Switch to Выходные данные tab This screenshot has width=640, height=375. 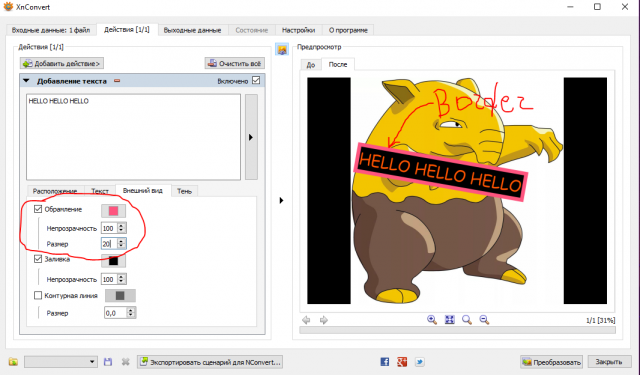pyautogui.click(x=192, y=30)
